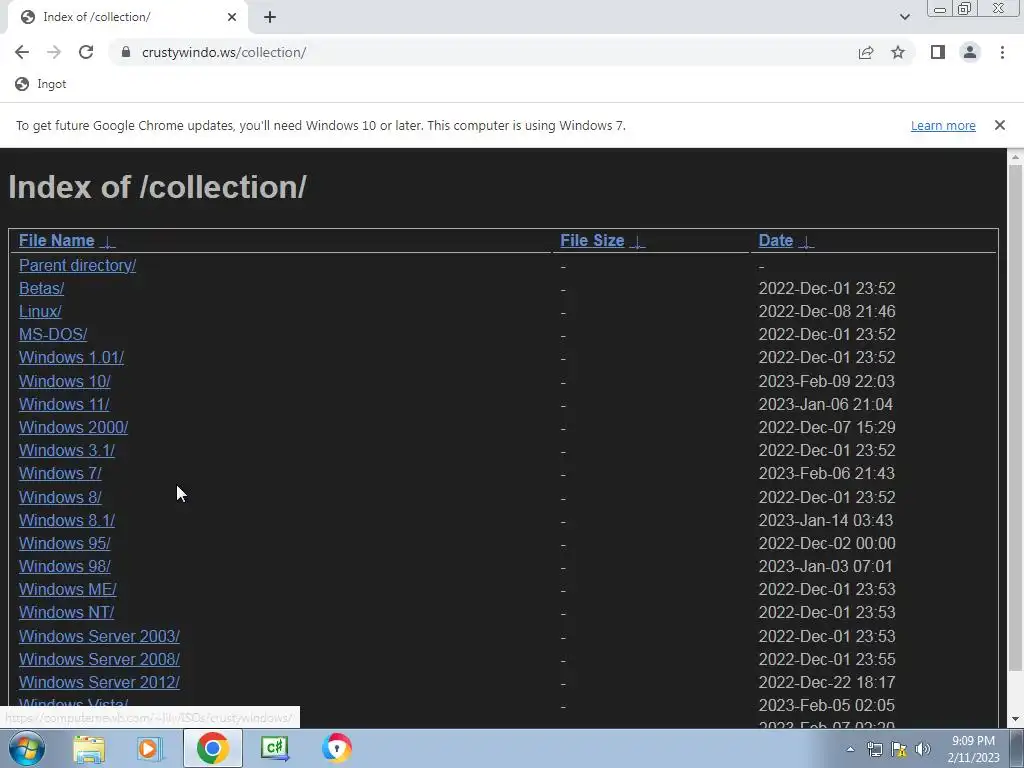
Task: Open the Parent directory/ link
Action: pos(77,265)
